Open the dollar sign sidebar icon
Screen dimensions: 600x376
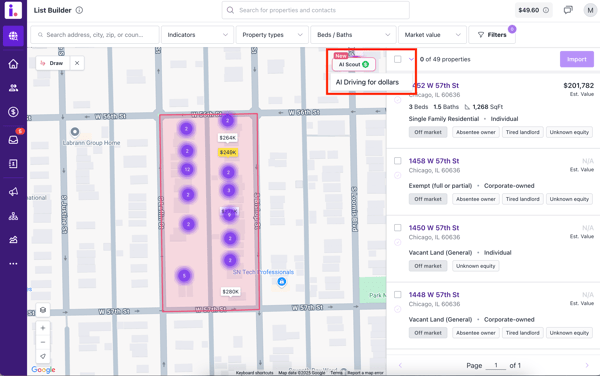click(13, 112)
